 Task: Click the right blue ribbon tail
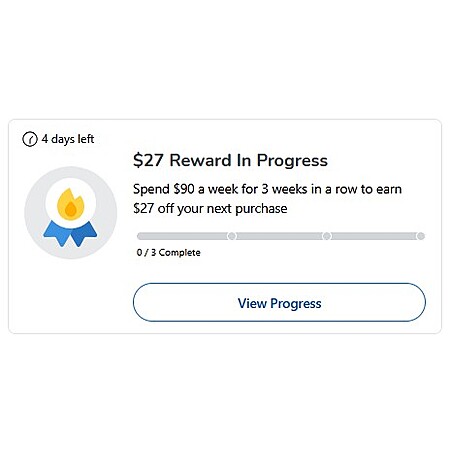tap(84, 234)
